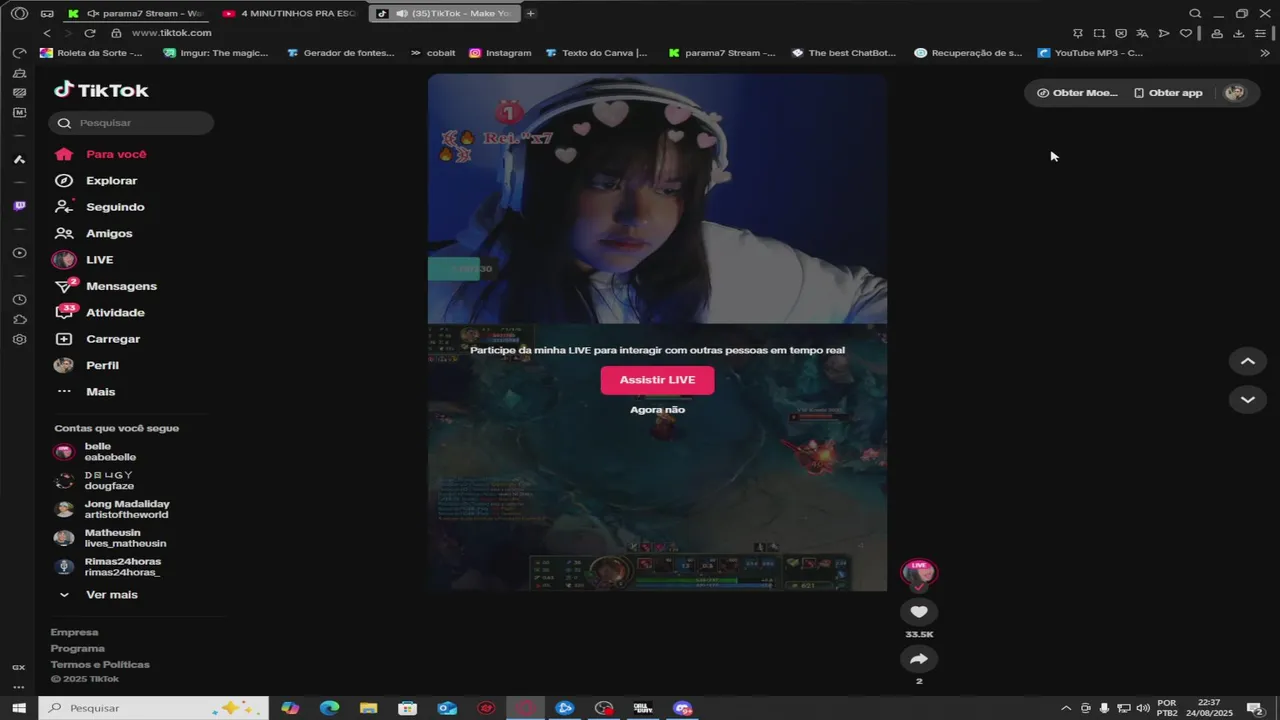Click the Obter Moedas button
Viewport: 1280px width, 720px height.
[x=1077, y=93]
